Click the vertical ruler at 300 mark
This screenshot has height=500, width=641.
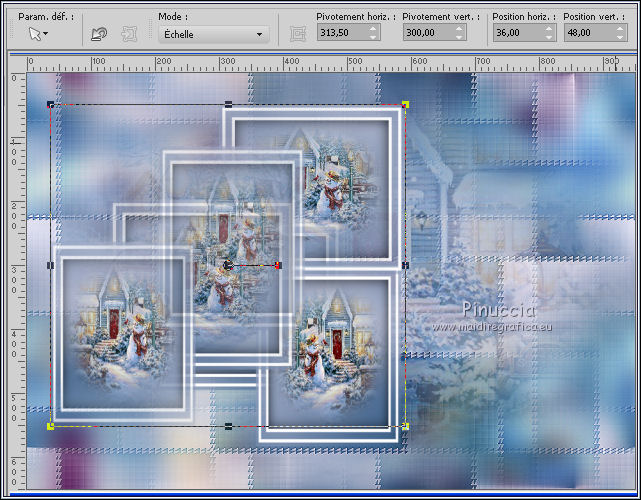coord(16,280)
